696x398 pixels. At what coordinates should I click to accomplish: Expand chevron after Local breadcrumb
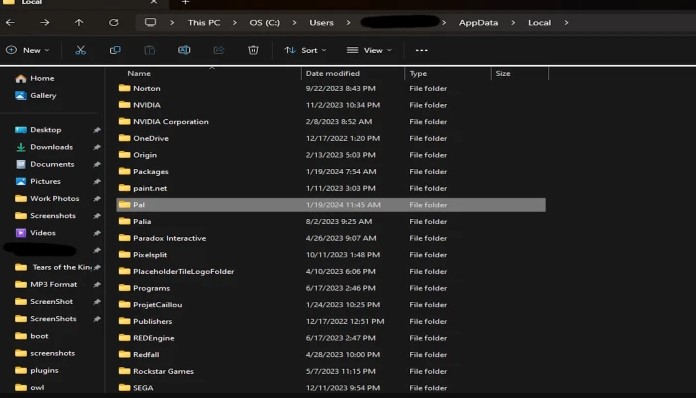(566, 23)
